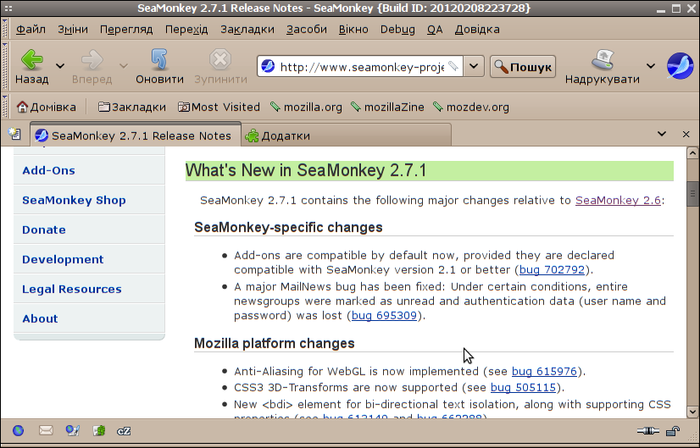Click the personal toolbar grippy handle

click(x=5, y=107)
